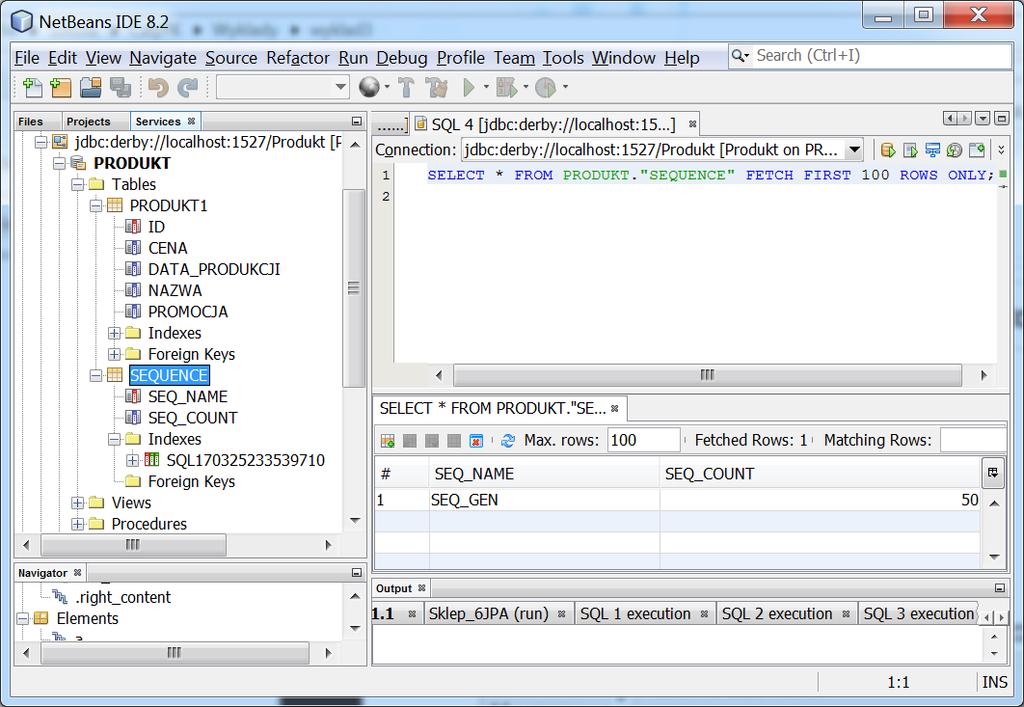
Task: Click the Truncate Table icon with red x
Action: coord(476,441)
